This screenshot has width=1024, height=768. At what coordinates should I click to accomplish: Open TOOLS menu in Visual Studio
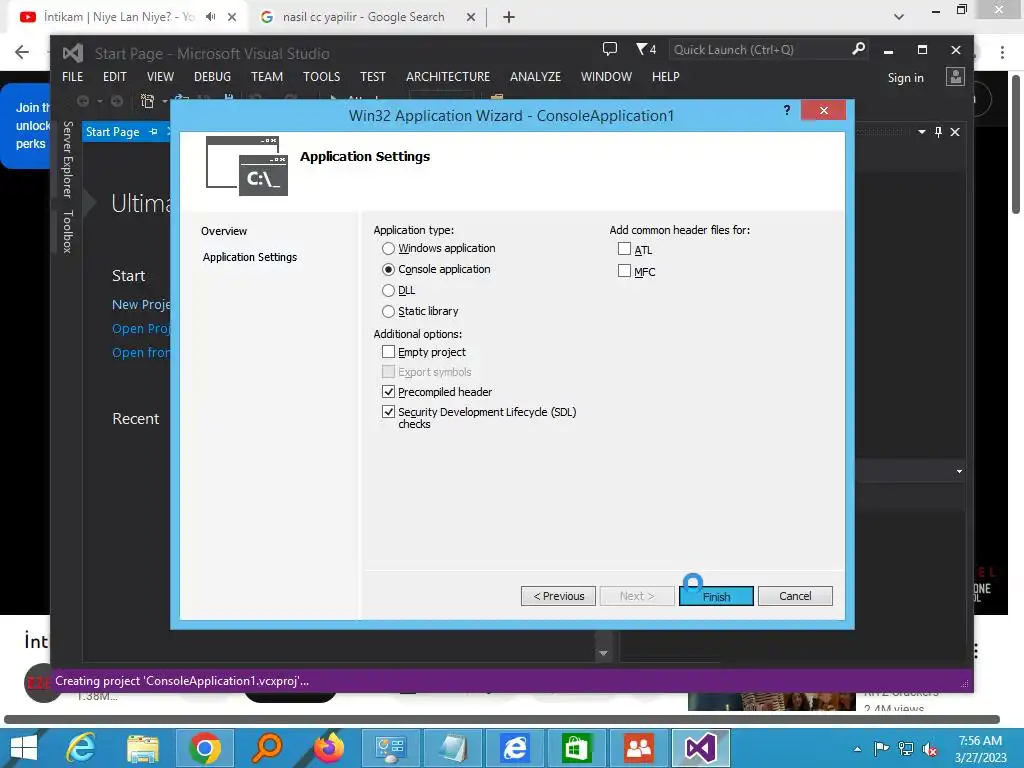point(321,77)
